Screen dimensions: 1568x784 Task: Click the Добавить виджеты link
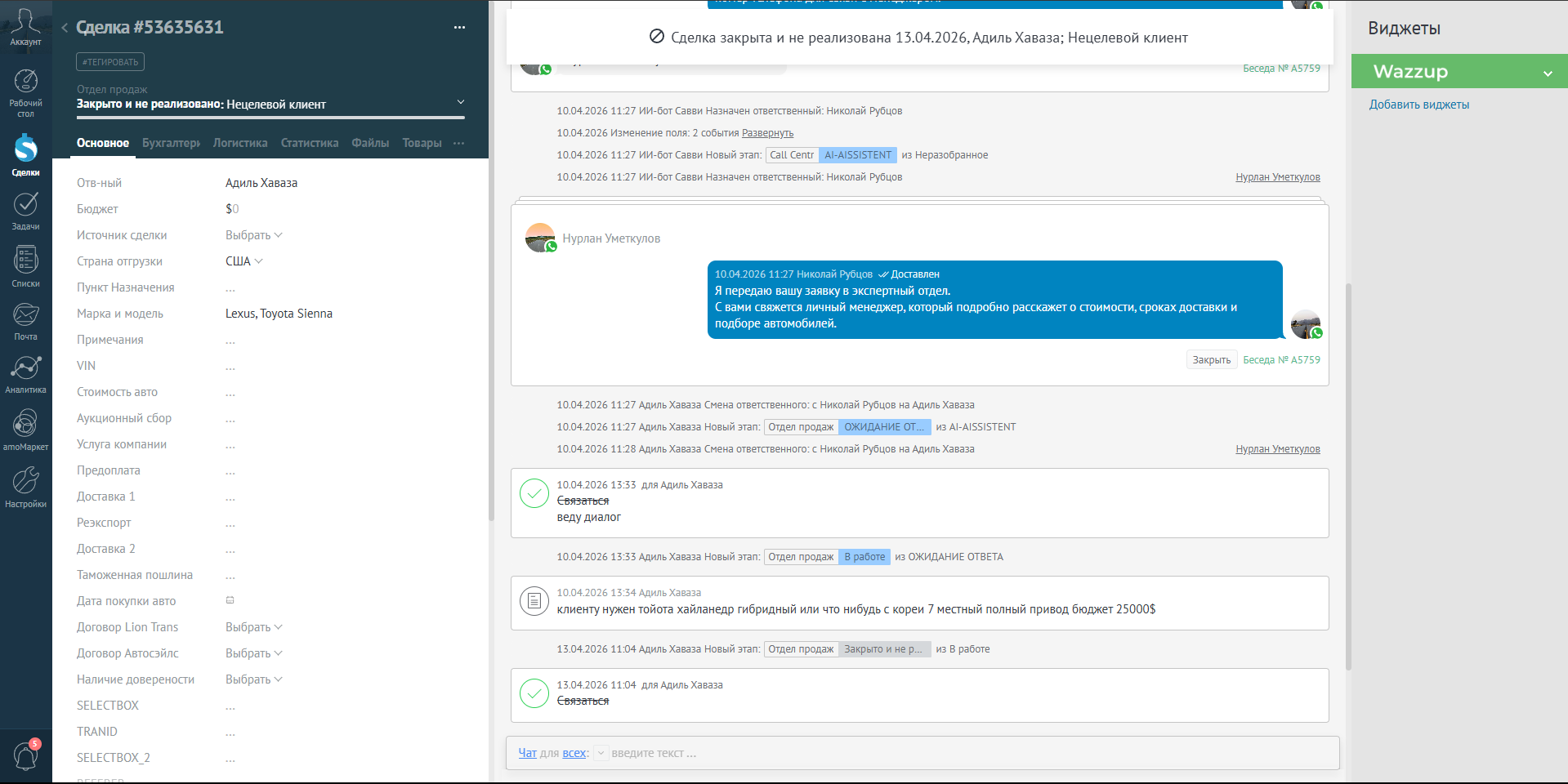click(x=1418, y=105)
